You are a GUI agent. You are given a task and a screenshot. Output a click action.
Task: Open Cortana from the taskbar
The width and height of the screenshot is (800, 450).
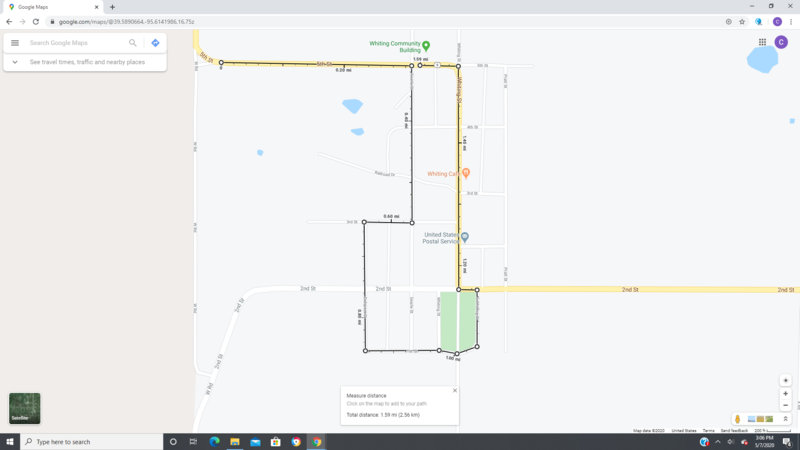coord(173,442)
